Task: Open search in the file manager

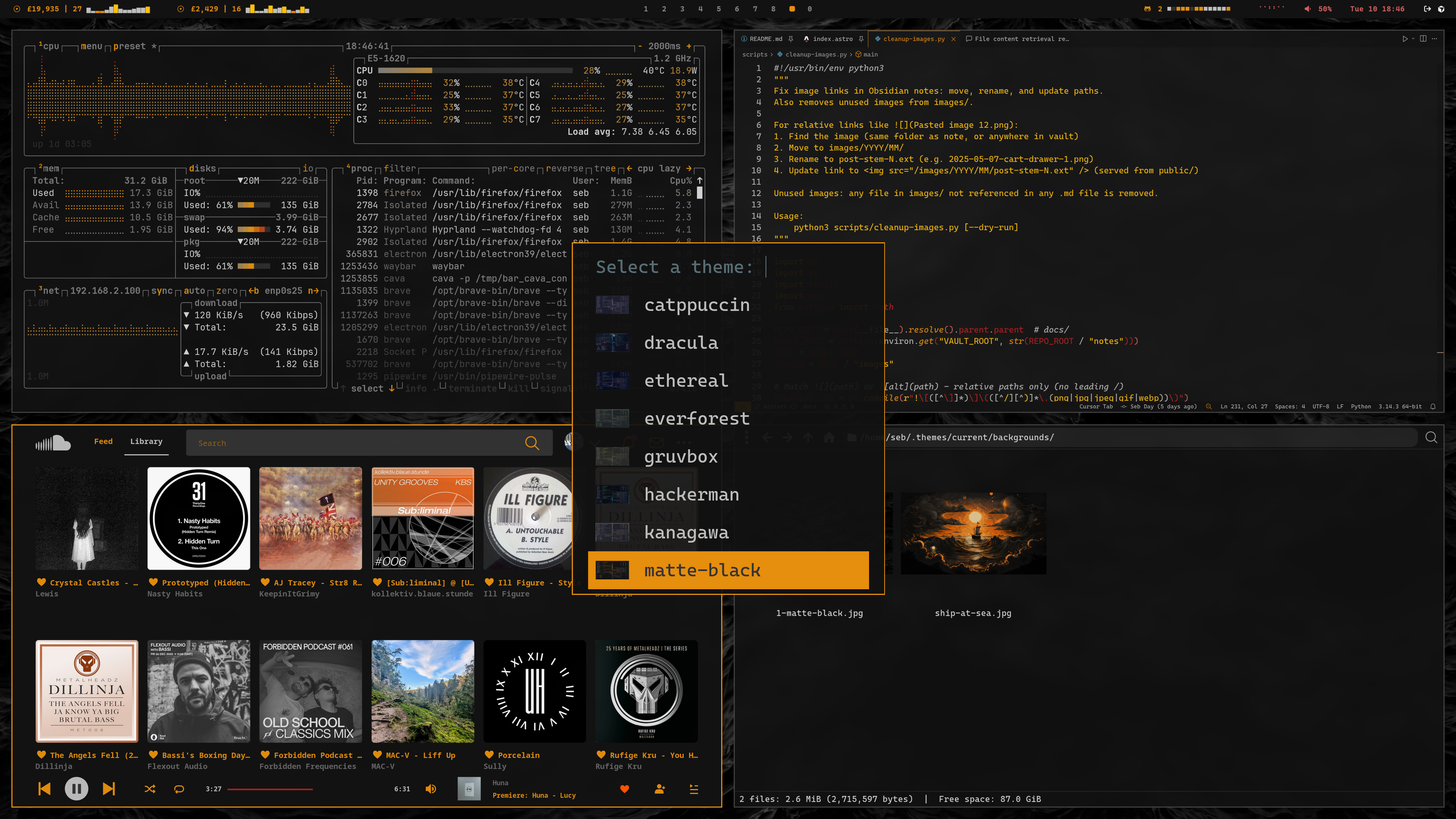Action: point(1431,438)
